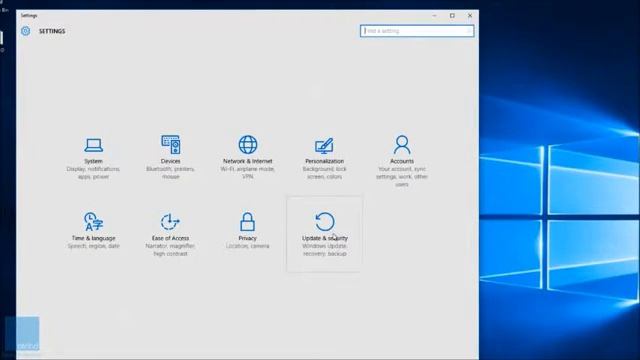Image resolution: width=640 pixels, height=360 pixels.
Task: Click 'Location, camera' description text
Action: pos(247,246)
